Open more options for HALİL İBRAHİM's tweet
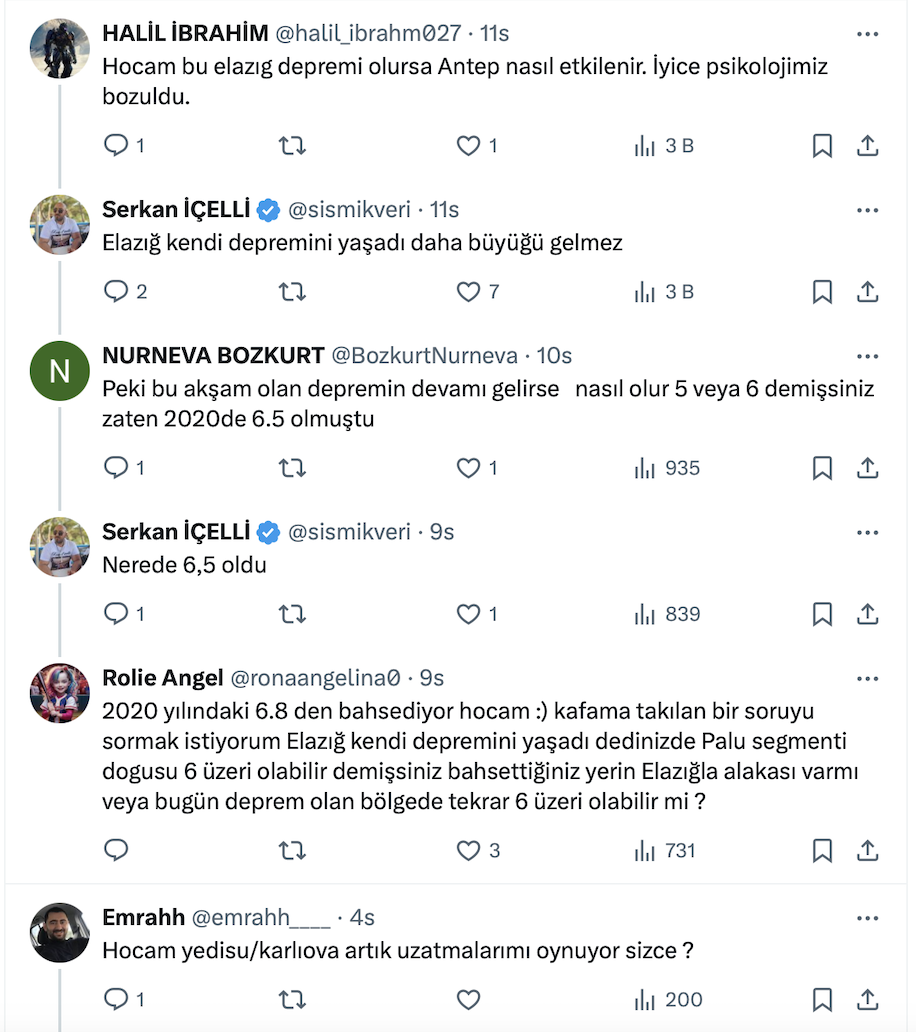The image size is (916, 1032). click(x=867, y=34)
